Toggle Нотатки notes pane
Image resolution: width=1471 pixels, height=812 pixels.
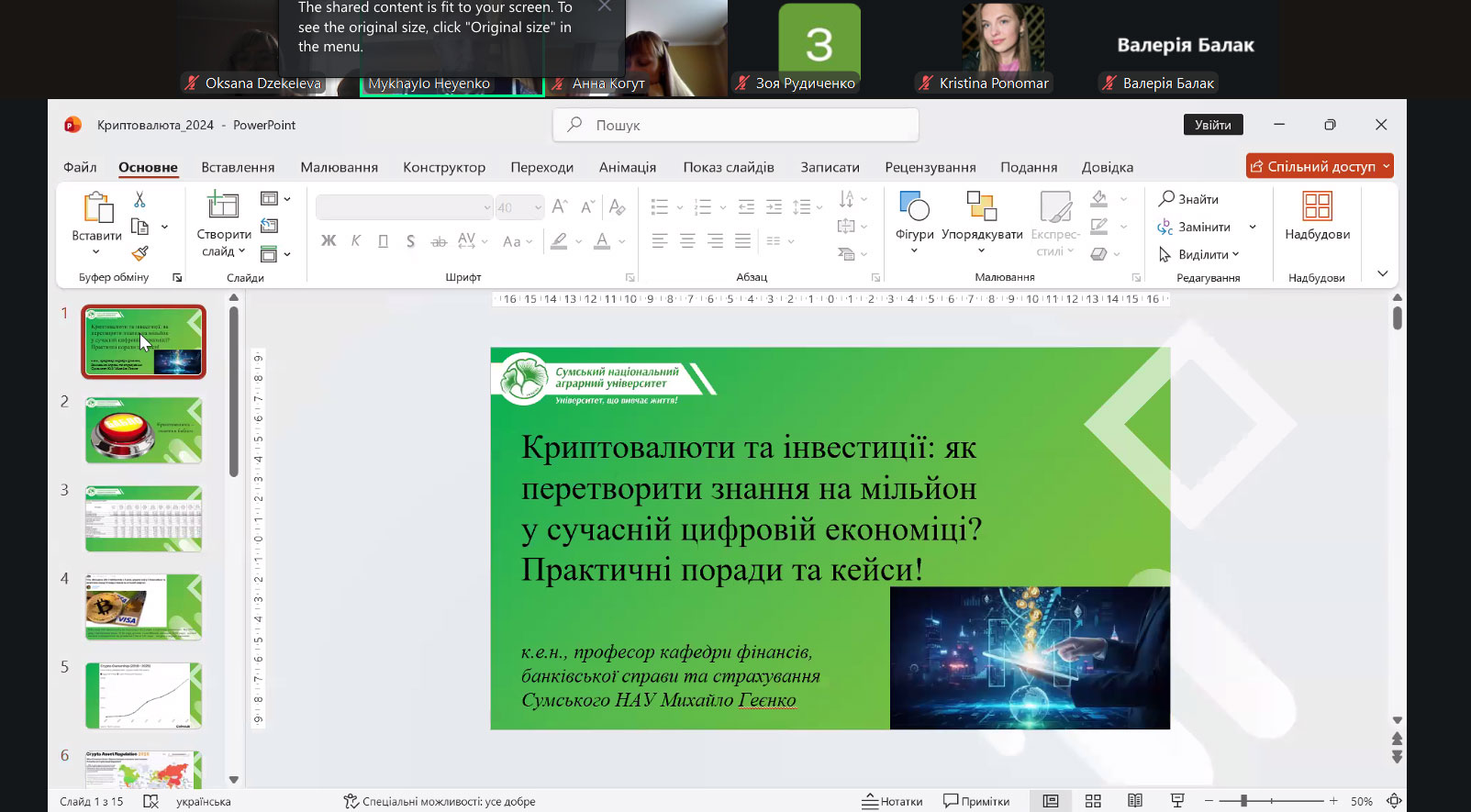pyautogui.click(x=892, y=801)
